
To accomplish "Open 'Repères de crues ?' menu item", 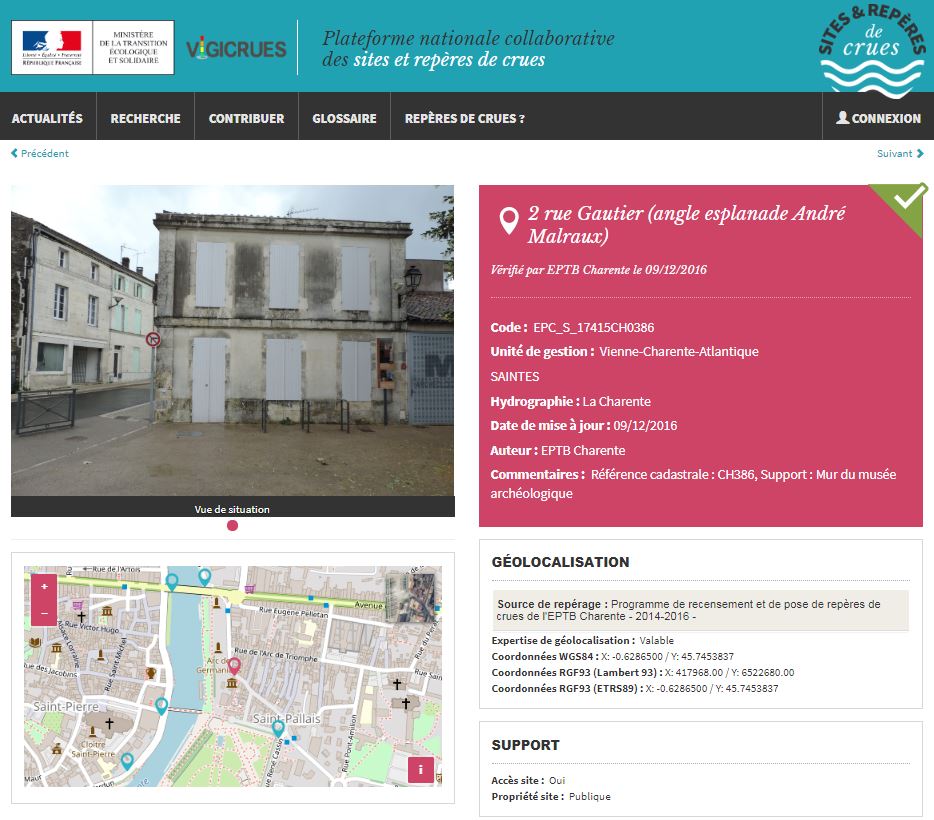I will [x=464, y=118].
